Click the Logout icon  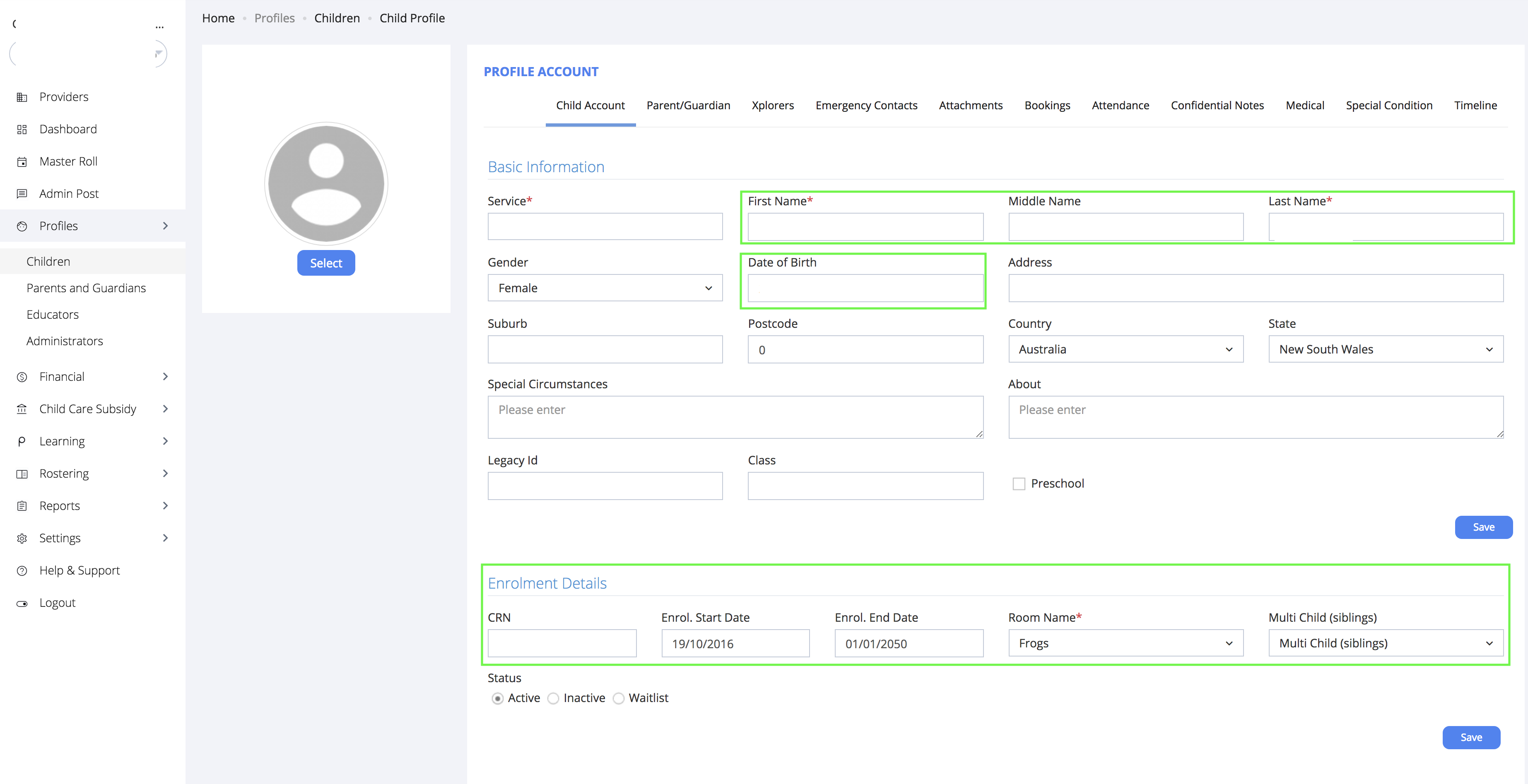coord(22,603)
